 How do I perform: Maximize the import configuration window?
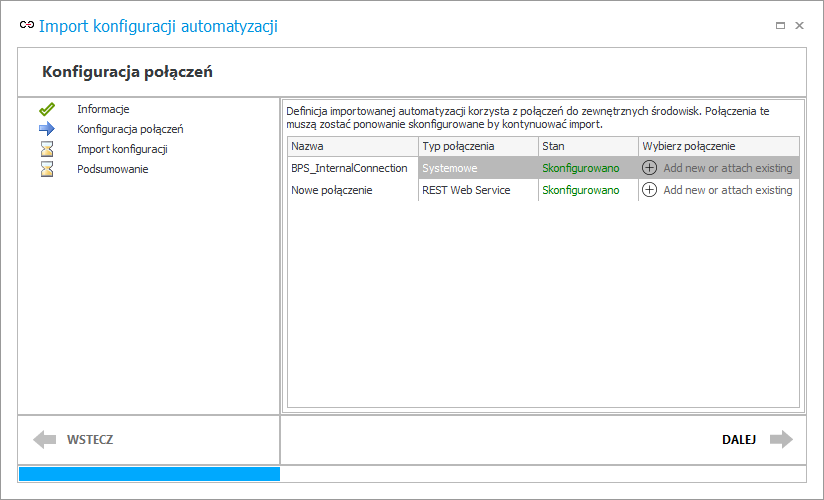point(780,25)
